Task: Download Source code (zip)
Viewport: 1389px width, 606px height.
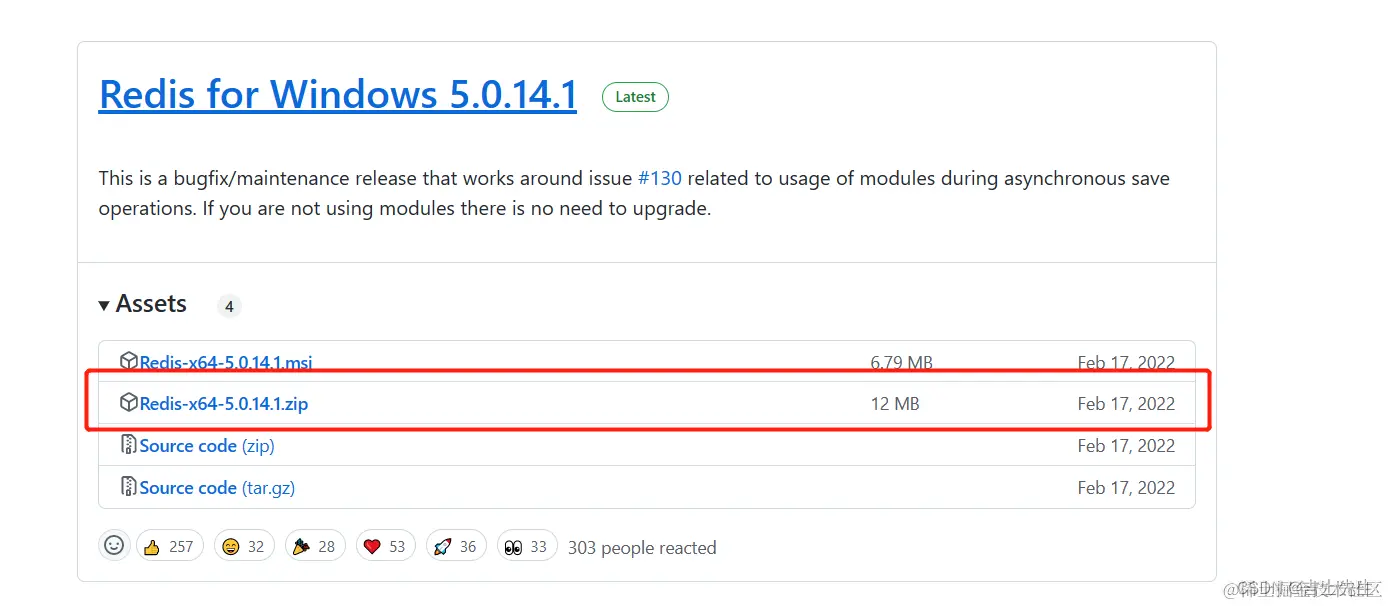Action: click(x=207, y=446)
